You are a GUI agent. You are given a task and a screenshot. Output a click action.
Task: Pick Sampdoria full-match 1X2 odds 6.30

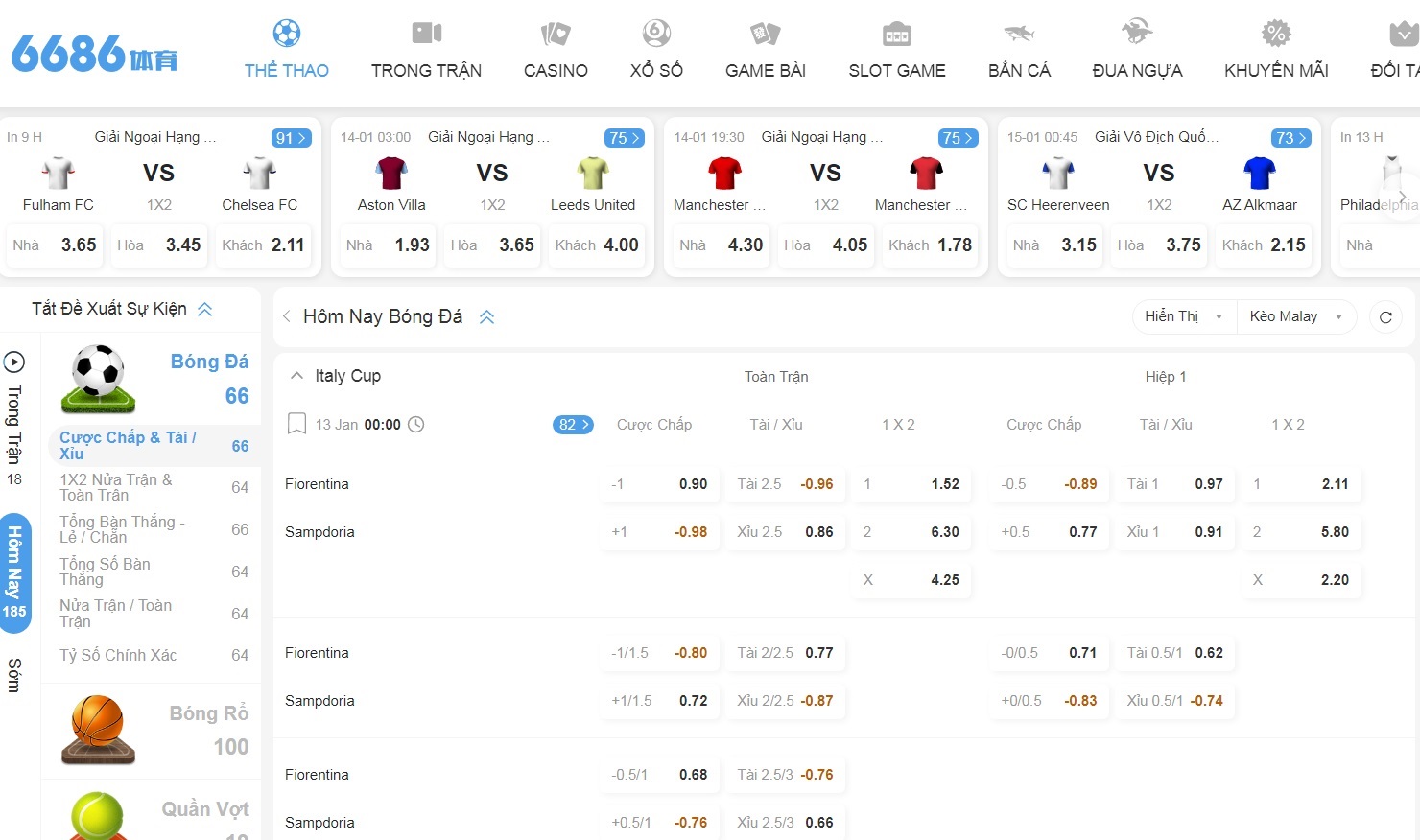click(911, 532)
